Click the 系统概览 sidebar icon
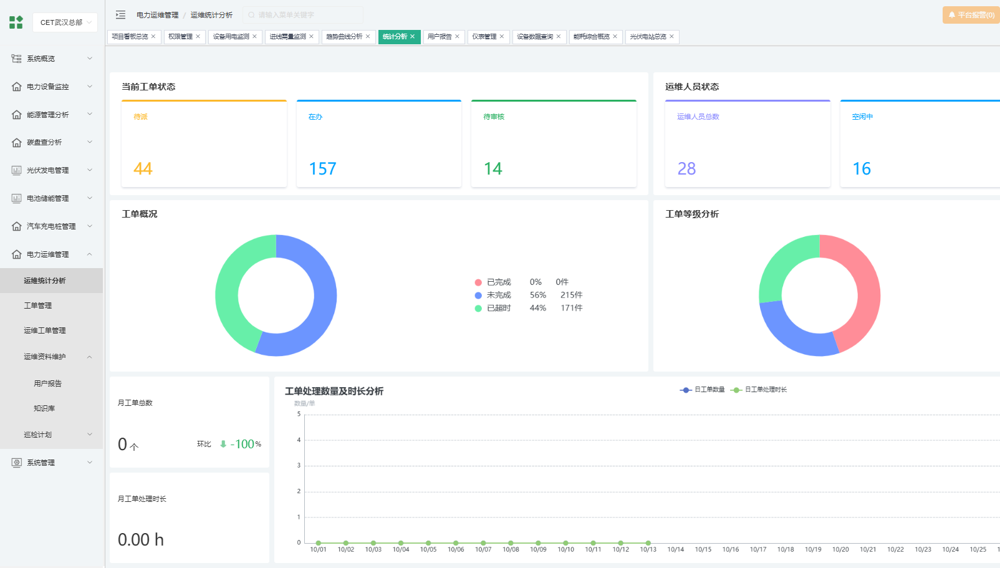This screenshot has width=1000, height=568. [16, 59]
